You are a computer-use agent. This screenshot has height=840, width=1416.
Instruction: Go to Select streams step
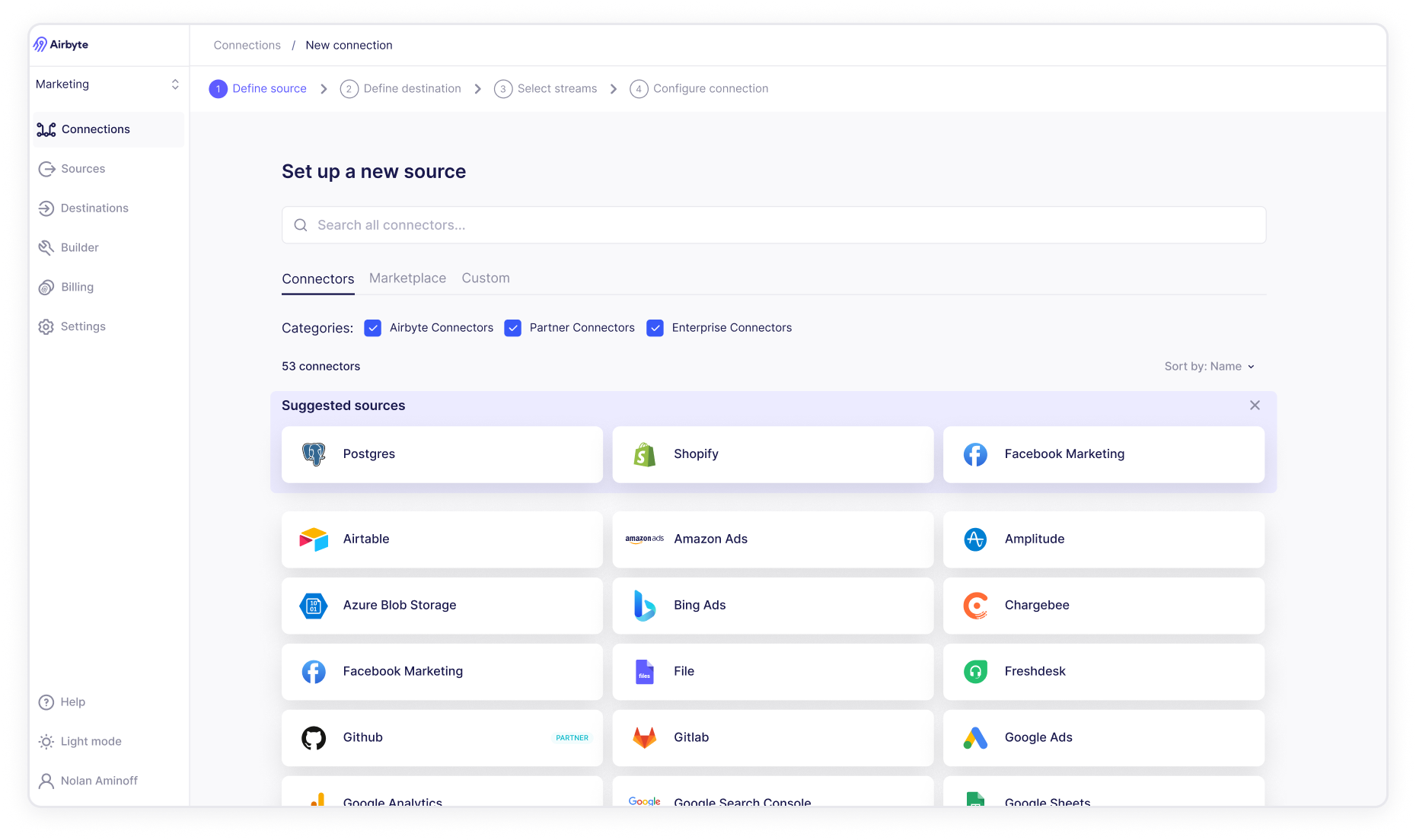546,89
